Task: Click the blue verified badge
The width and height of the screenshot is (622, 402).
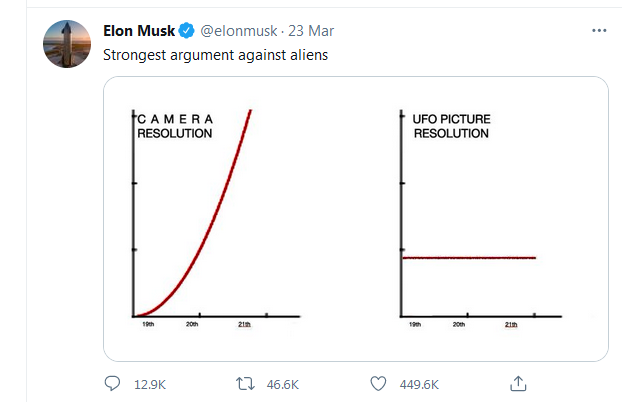Action: pyautogui.click(x=186, y=31)
